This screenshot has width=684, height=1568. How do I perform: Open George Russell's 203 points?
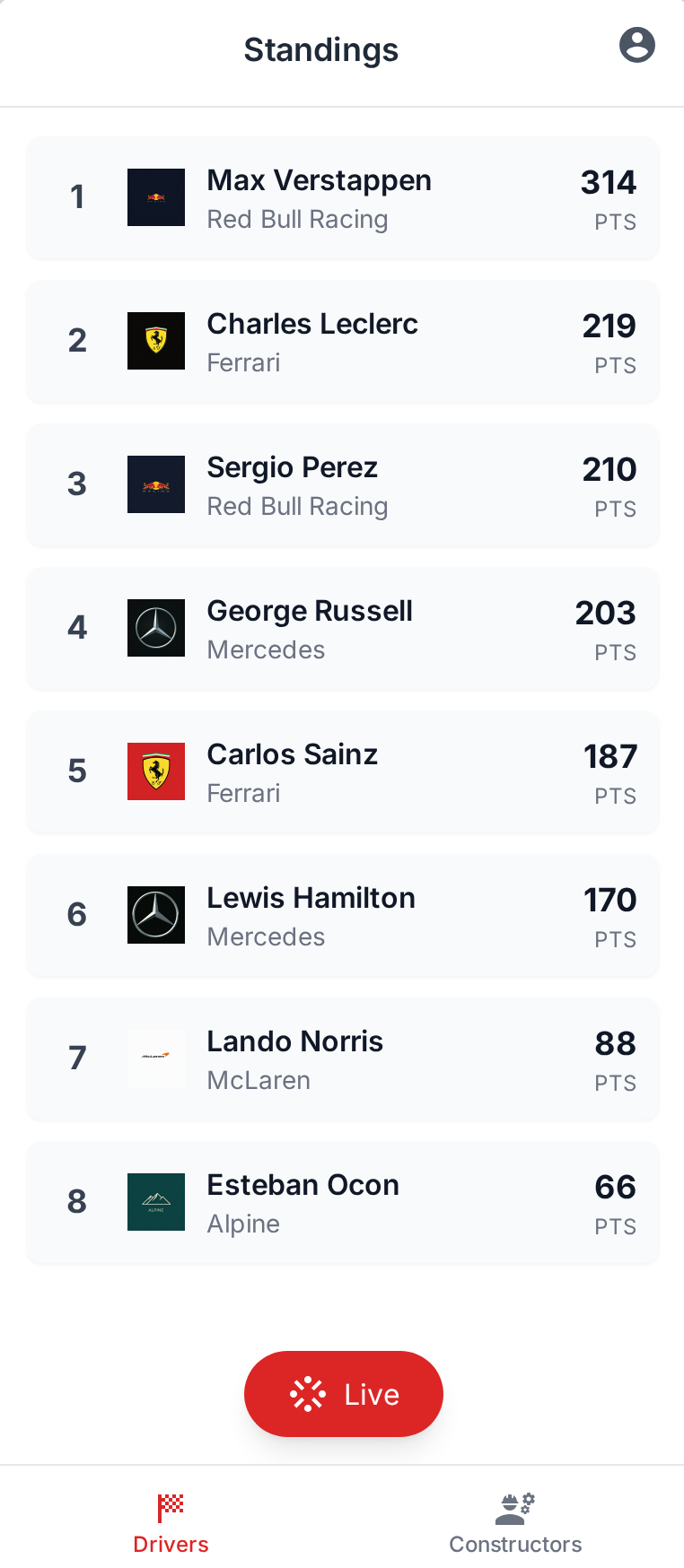[x=606, y=613]
